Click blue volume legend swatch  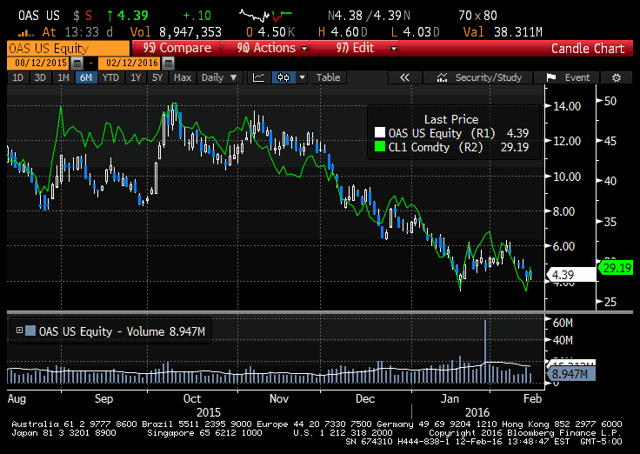pos(30,330)
